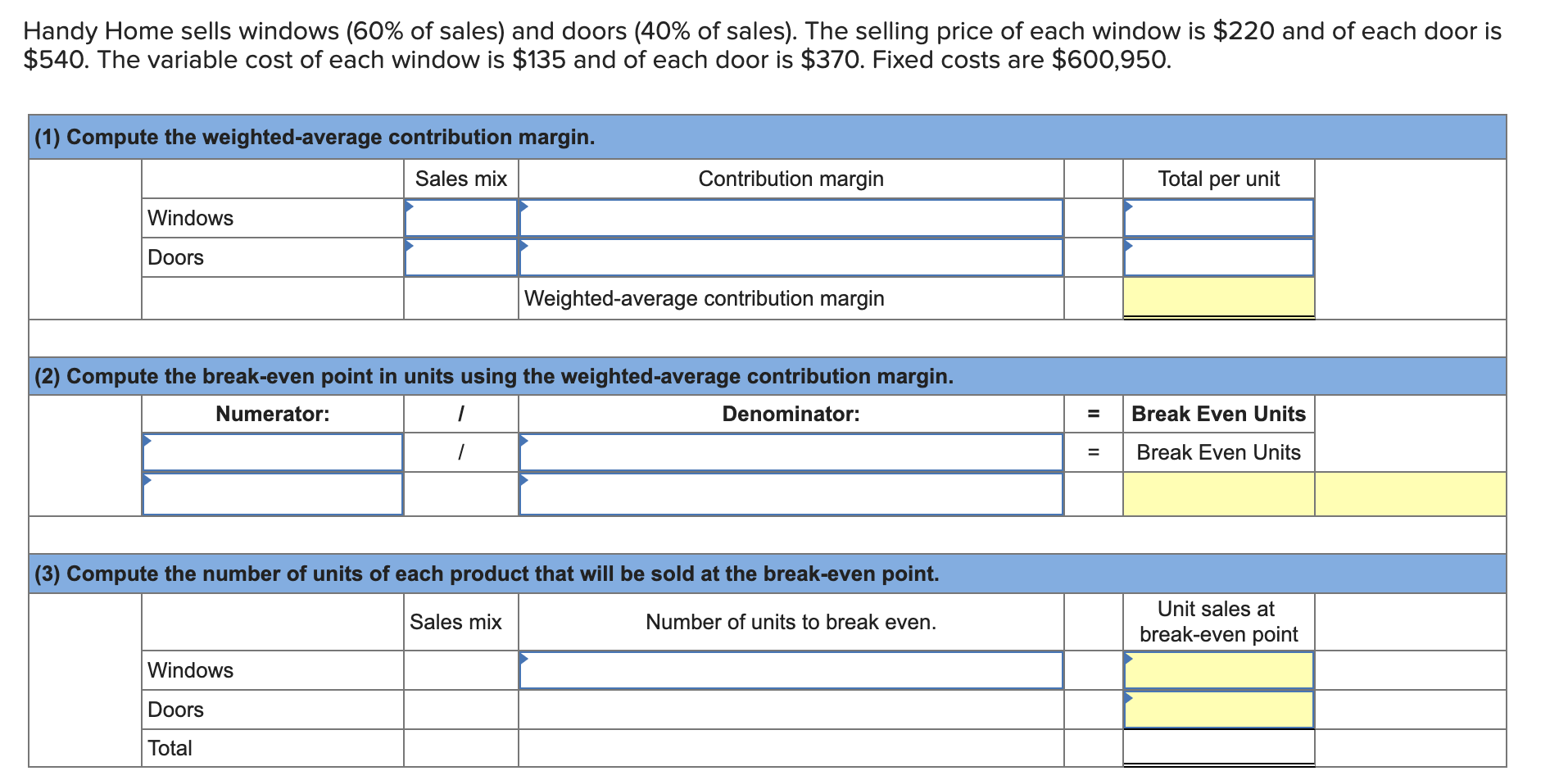Click the yellow Unit sales cell for Windows
1568x780 pixels.
[x=1218, y=669]
